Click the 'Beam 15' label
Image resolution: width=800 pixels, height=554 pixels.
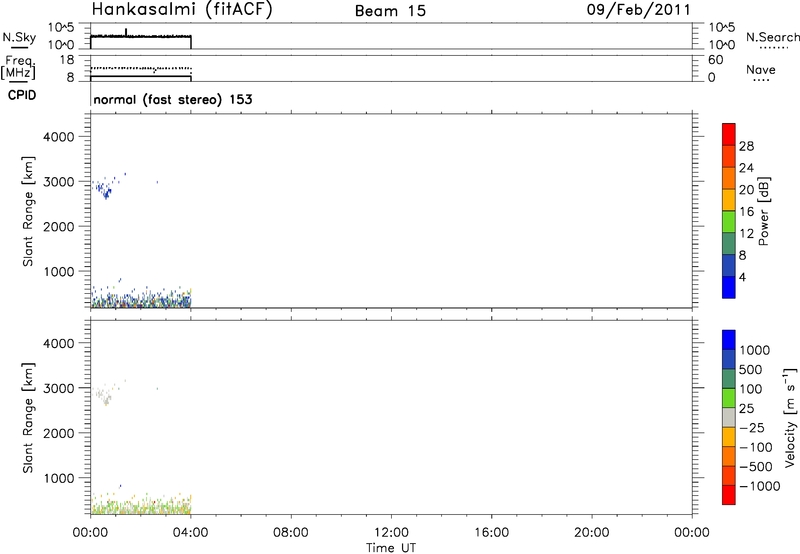tap(390, 11)
